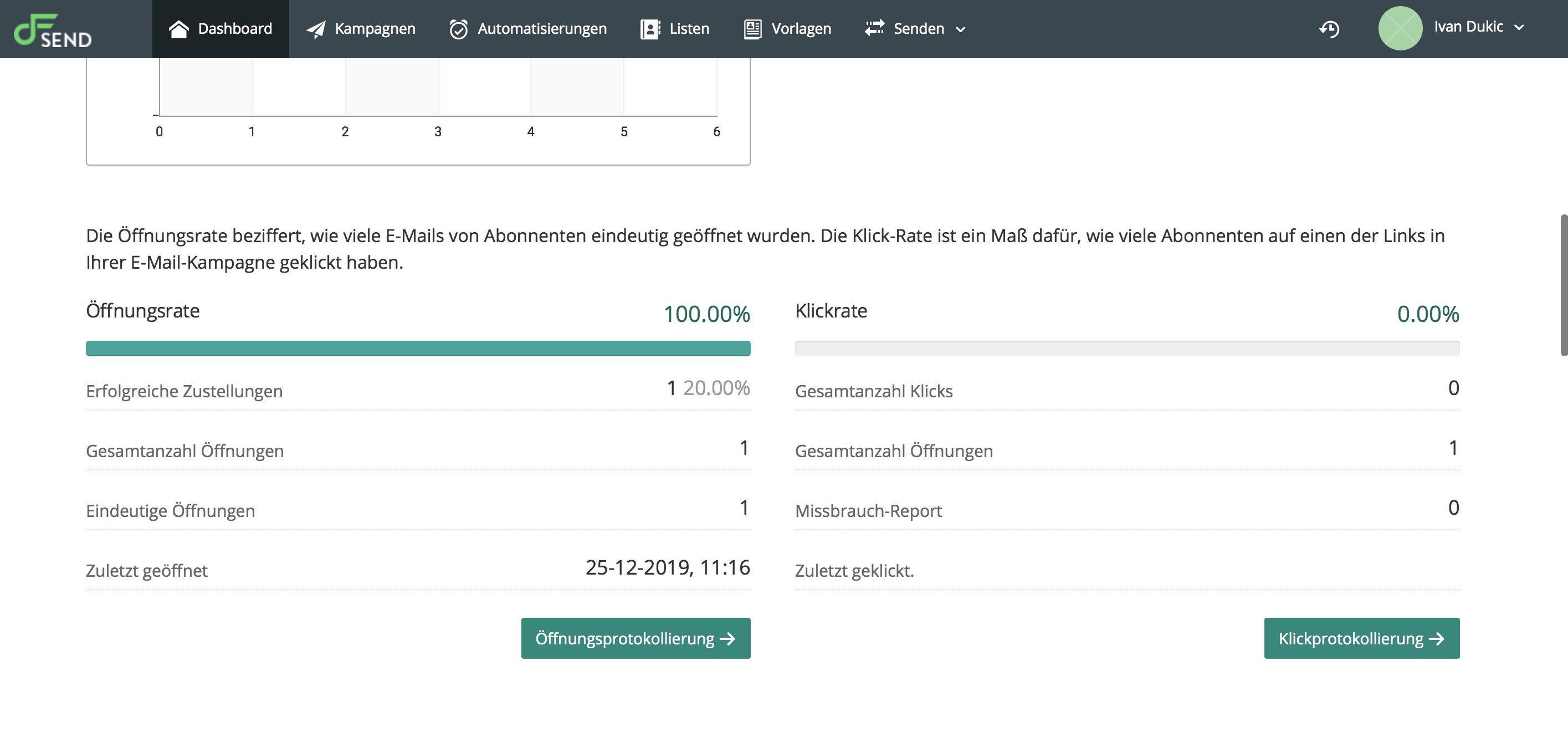Click chart axis label 3
The height and width of the screenshot is (748, 1568).
tap(438, 131)
